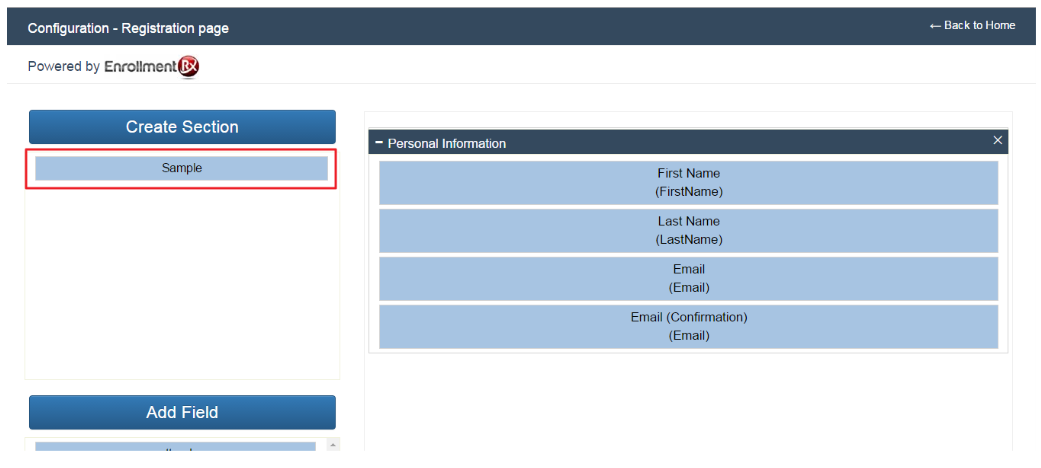Select the Email (Confirmation) field block
Image resolution: width=1041 pixels, height=468 pixels.
click(x=688, y=326)
